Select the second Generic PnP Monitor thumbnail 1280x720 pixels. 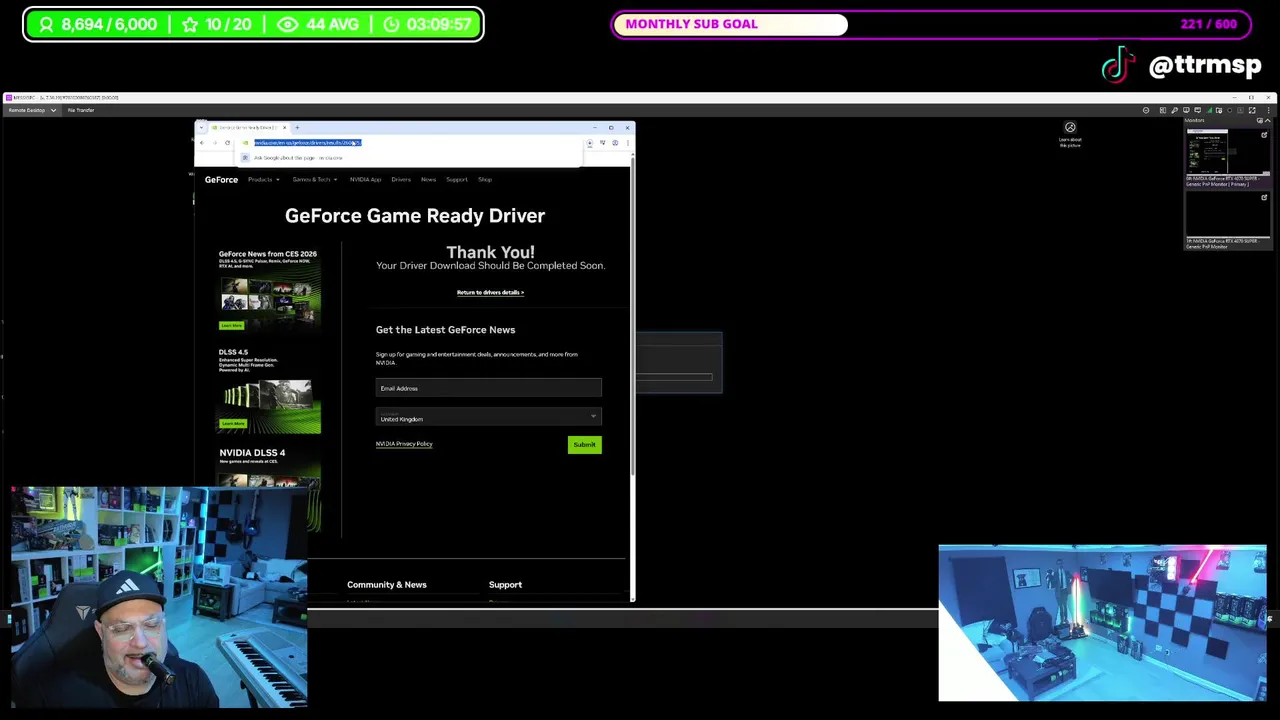point(1228,215)
